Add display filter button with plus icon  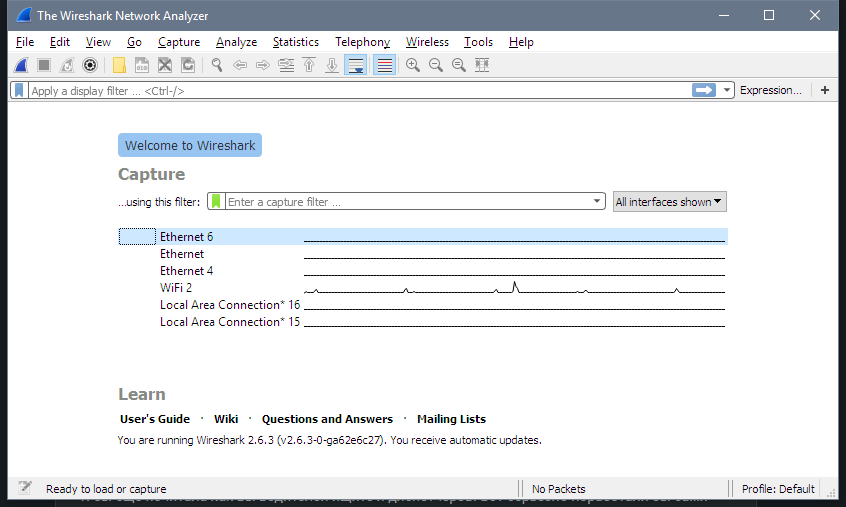coord(825,90)
